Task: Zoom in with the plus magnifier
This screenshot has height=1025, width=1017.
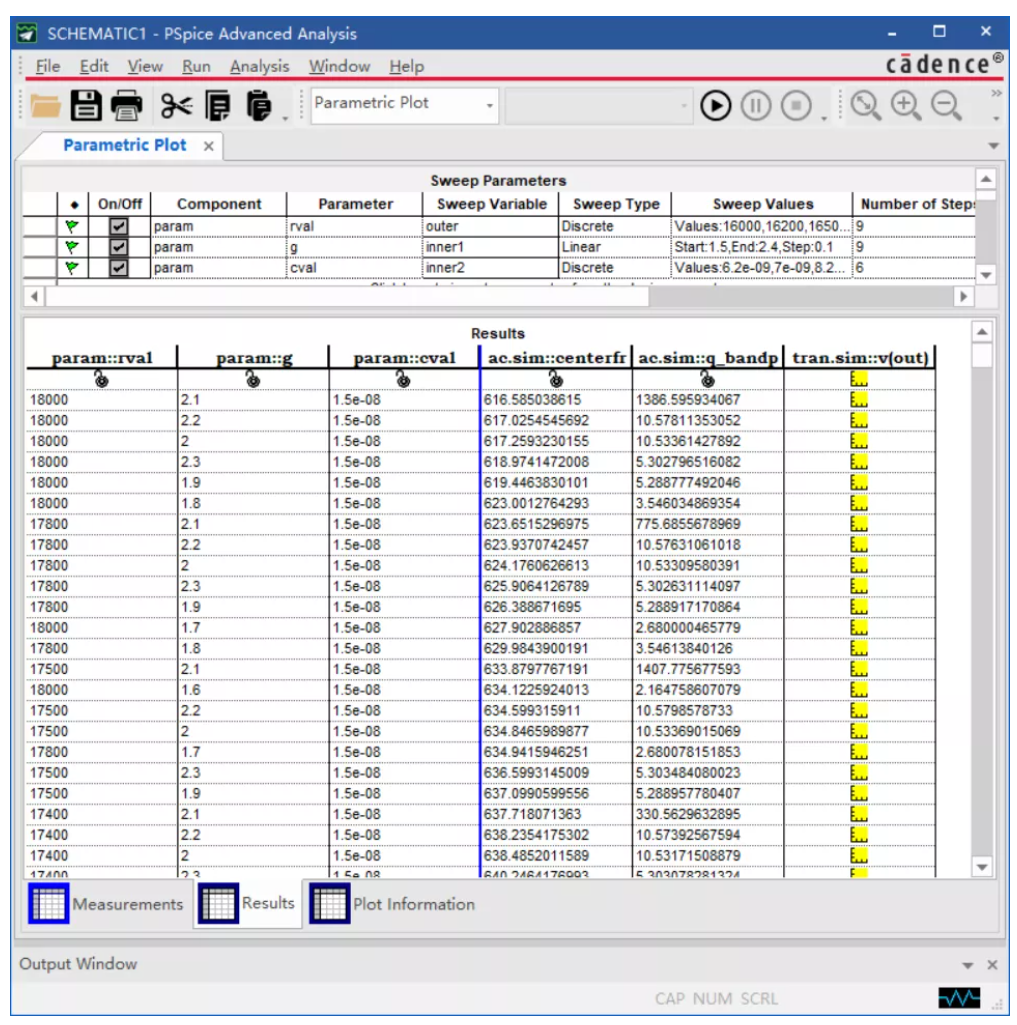Action: pyautogui.click(x=906, y=105)
